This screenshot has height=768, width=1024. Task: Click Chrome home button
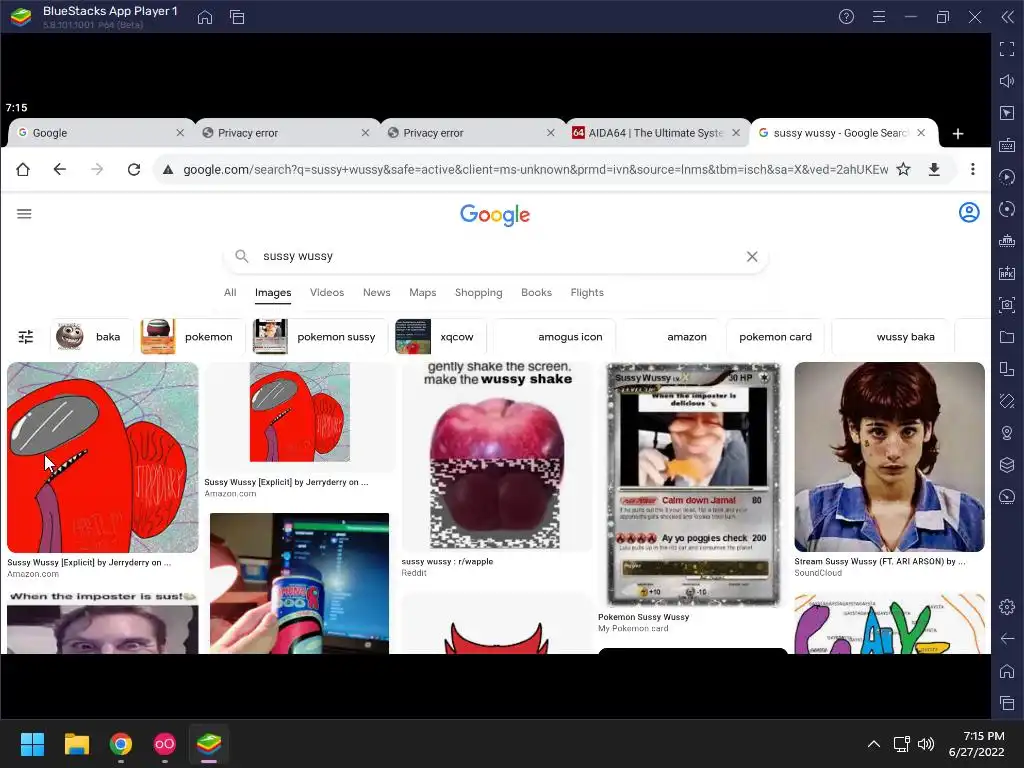[23, 170]
